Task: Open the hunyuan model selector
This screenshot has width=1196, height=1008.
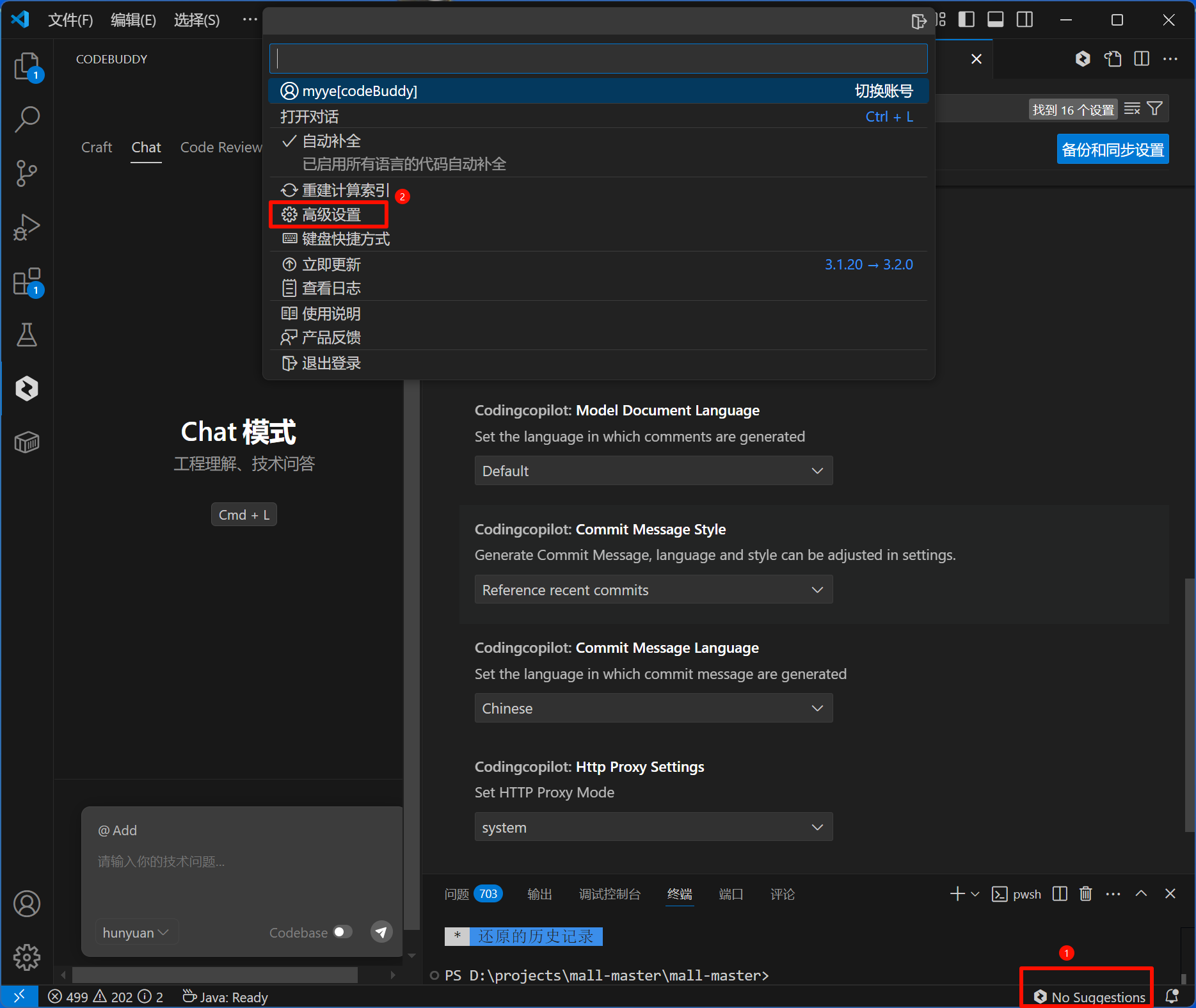Action: pos(136,932)
